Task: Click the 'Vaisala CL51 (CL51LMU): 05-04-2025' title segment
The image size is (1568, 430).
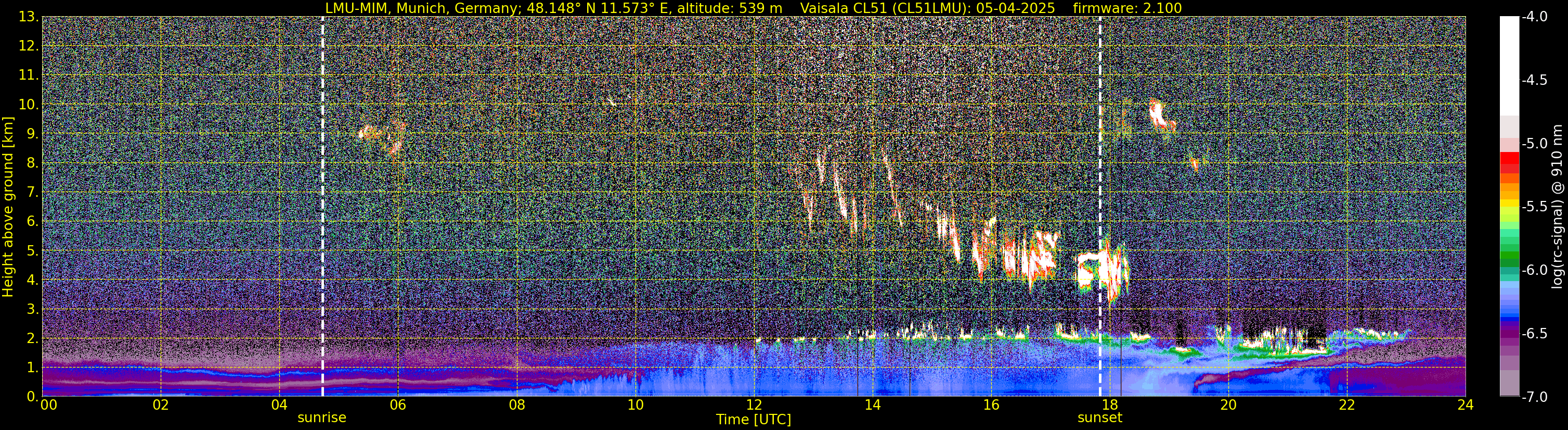Action: tap(928, 8)
